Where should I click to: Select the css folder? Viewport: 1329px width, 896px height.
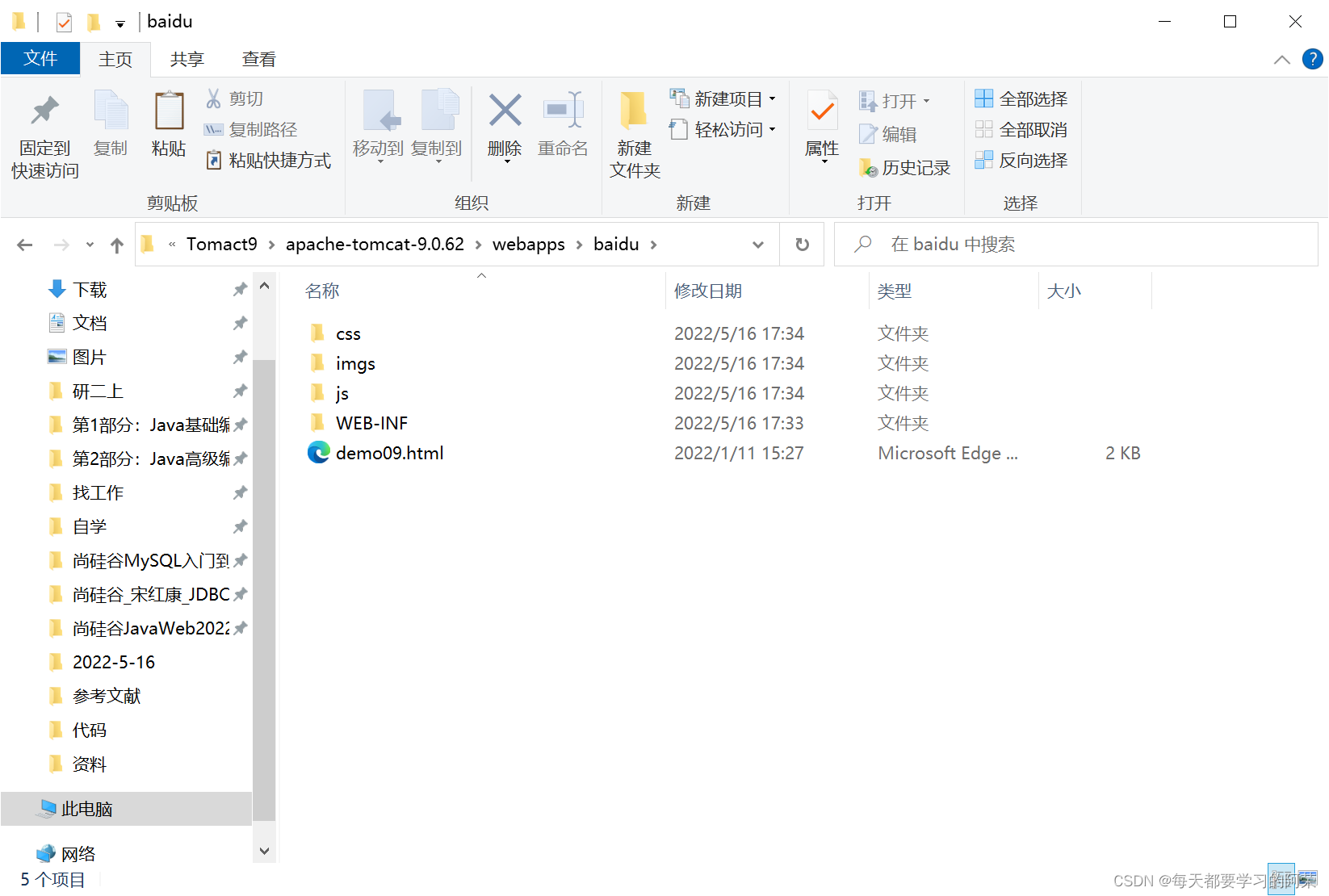(x=348, y=333)
